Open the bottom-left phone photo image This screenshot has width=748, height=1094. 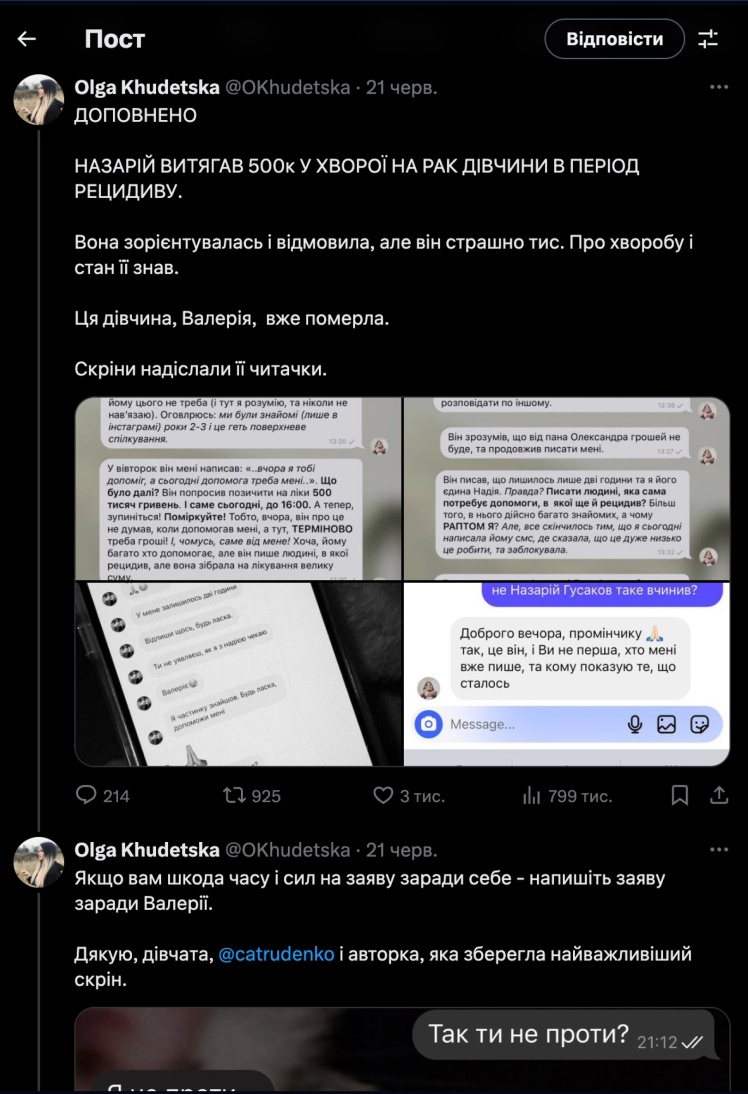238,674
